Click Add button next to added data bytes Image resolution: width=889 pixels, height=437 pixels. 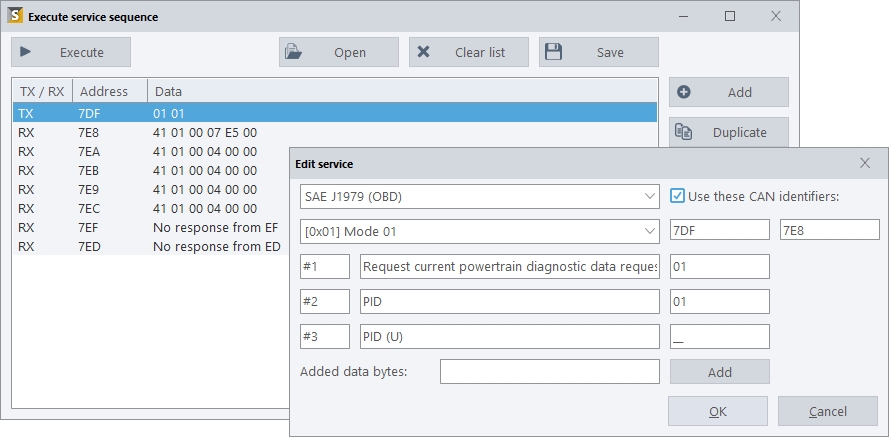pyautogui.click(x=719, y=371)
